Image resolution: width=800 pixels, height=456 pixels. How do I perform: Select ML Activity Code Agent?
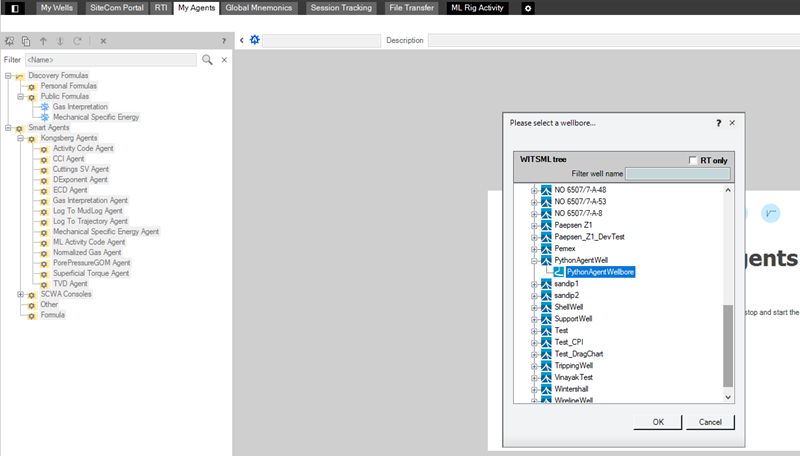click(89, 242)
